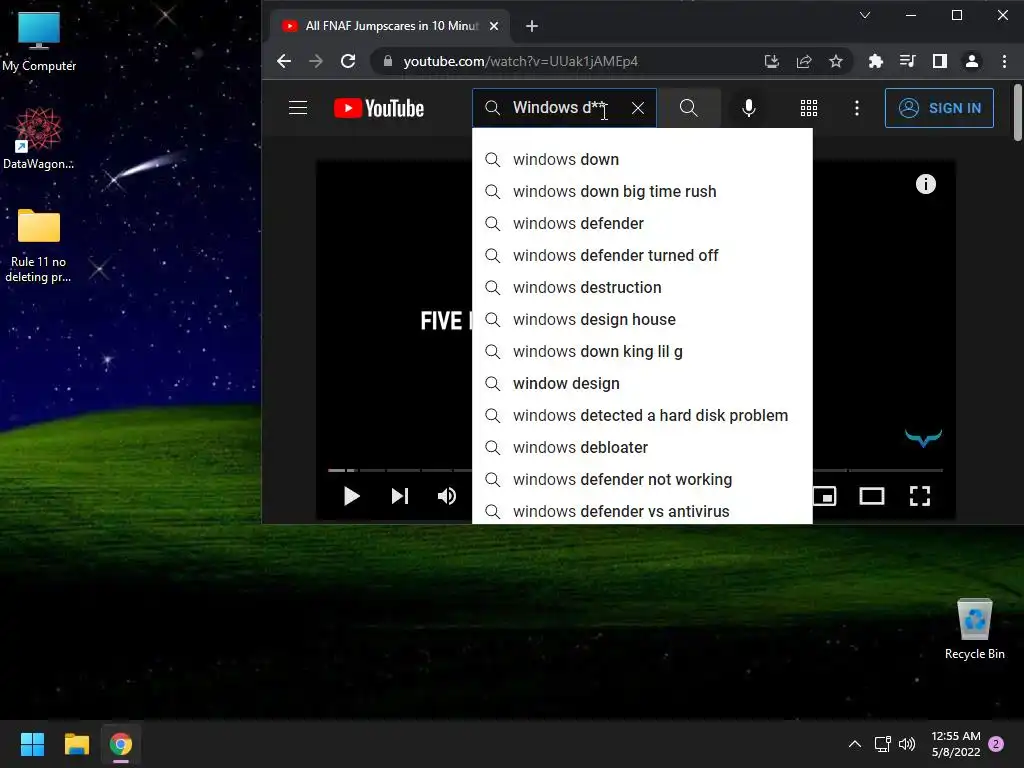Open Chrome media controls icon
1024x768 pixels.
click(908, 61)
